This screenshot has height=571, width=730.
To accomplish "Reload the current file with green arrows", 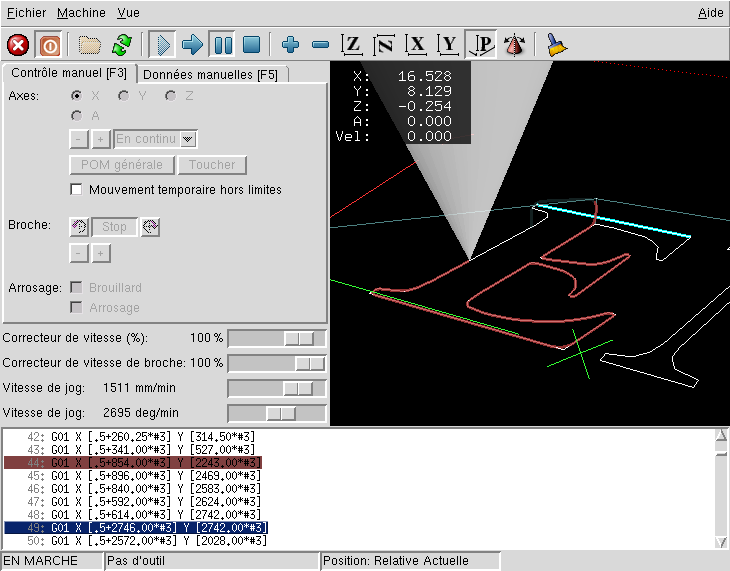I will coord(121,45).
